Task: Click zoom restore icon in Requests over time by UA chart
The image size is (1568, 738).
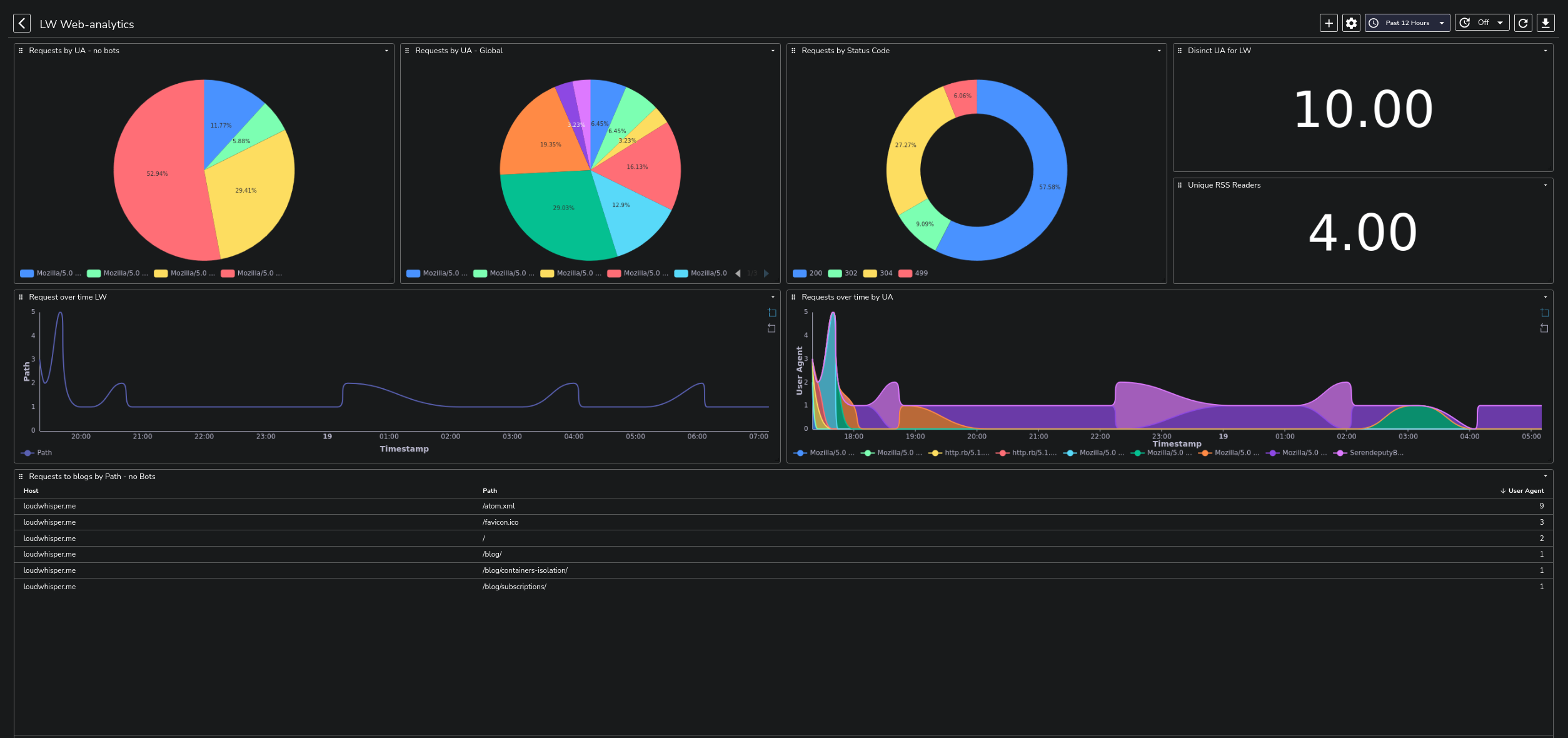Action: (1545, 328)
